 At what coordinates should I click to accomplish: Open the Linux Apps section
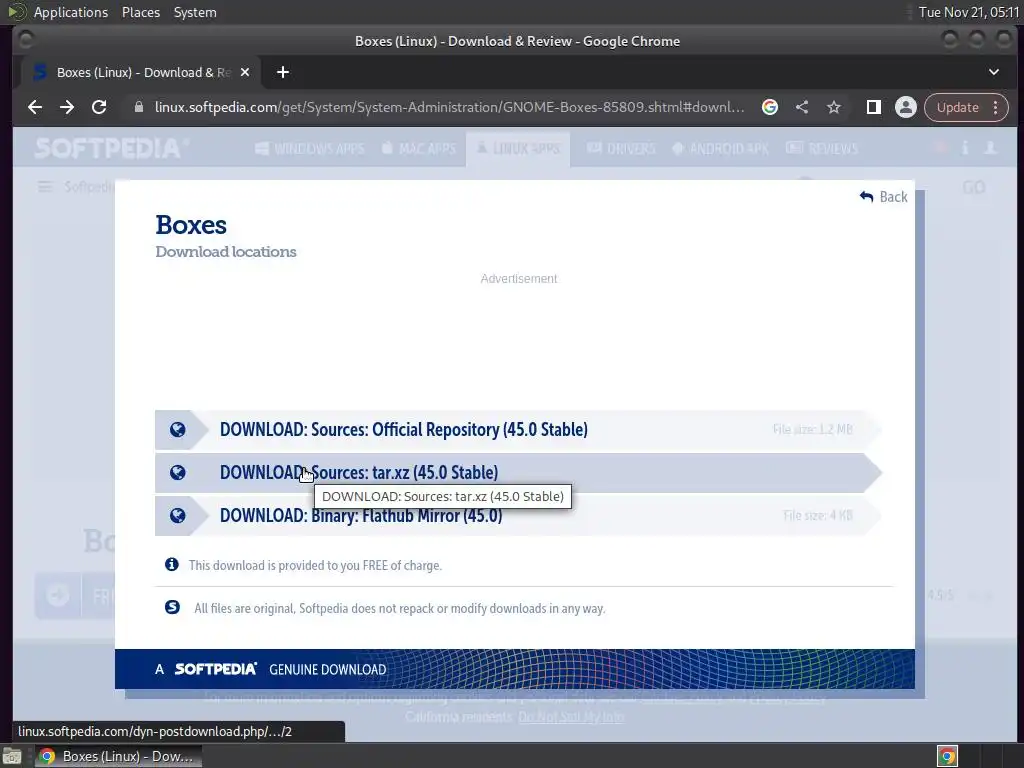pos(518,148)
